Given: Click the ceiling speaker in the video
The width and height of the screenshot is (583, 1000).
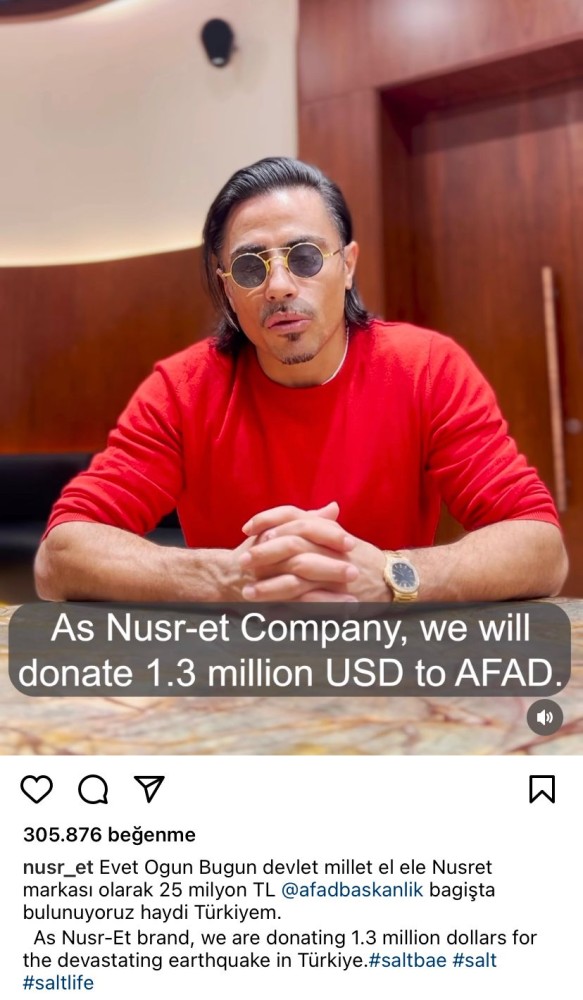Looking at the screenshot, I should click(218, 42).
